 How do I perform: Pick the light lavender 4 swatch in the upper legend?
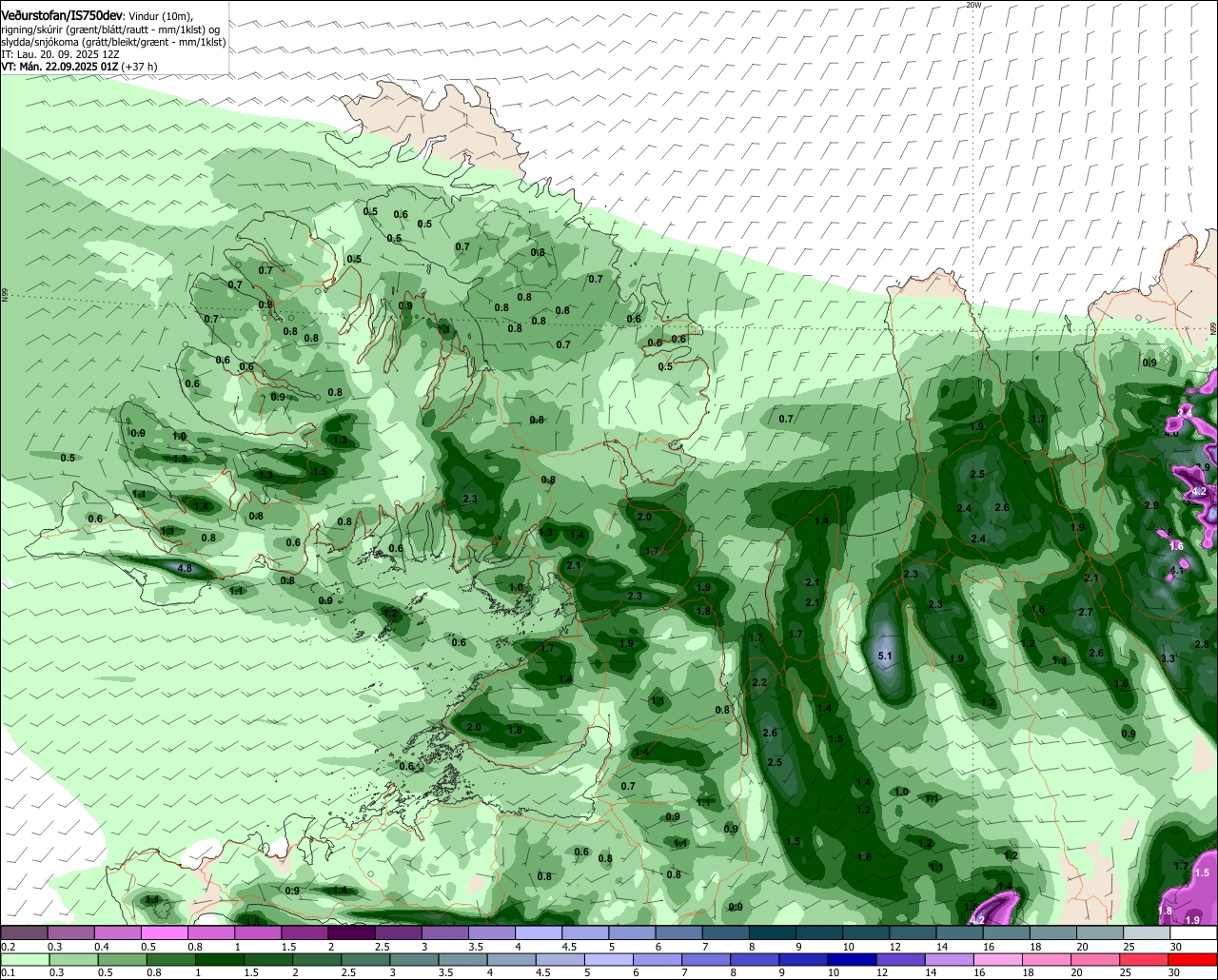pyautogui.click(x=539, y=932)
